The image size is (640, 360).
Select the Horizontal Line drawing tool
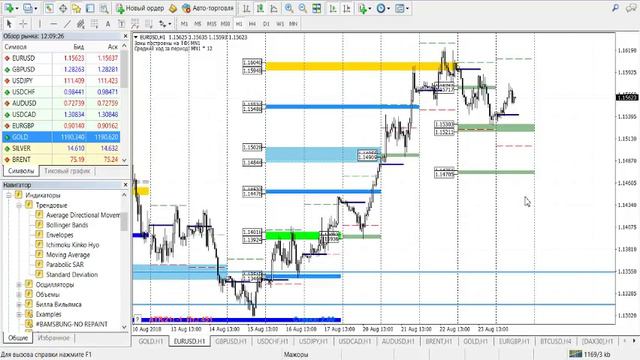pos(53,24)
